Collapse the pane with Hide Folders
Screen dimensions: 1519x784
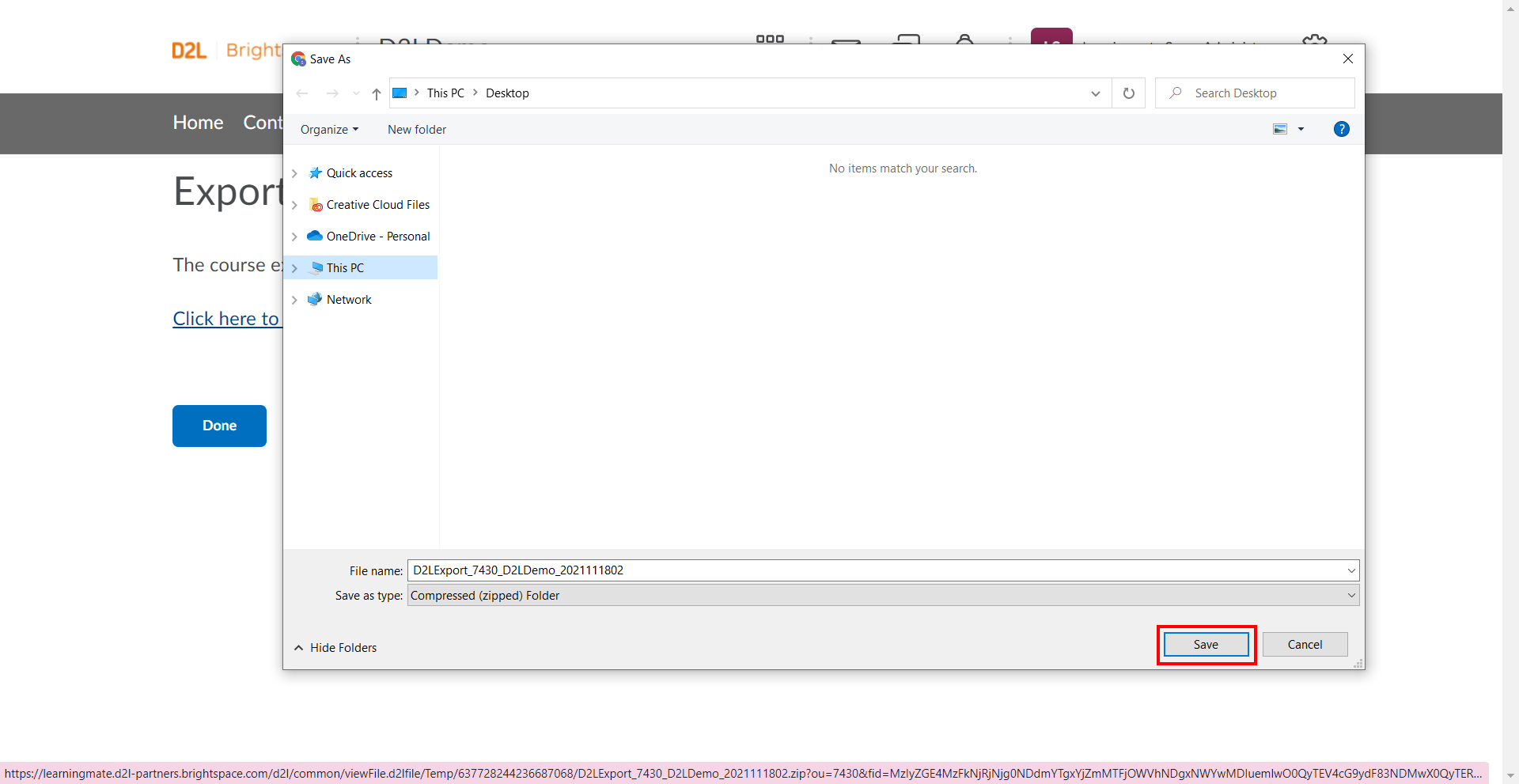tap(335, 648)
